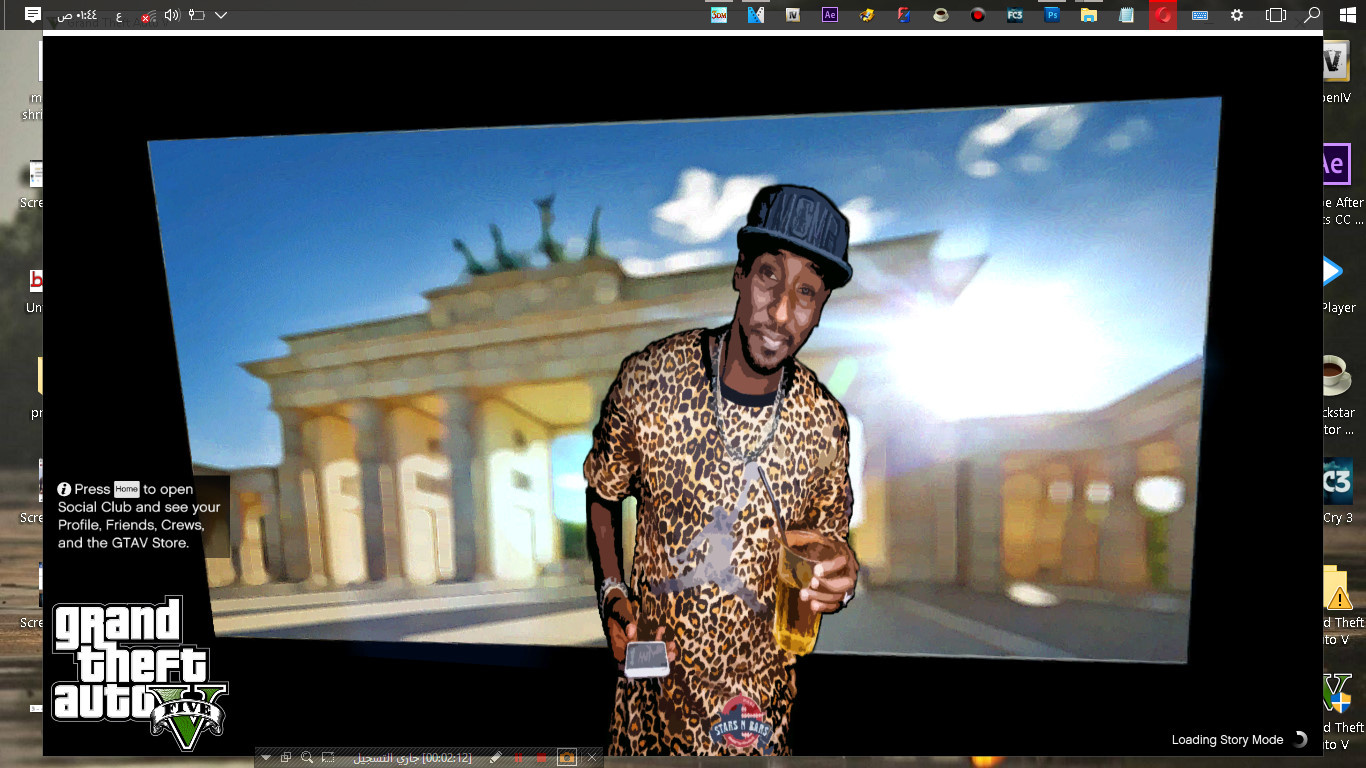Open Windows Start menu
The height and width of the screenshot is (768, 1366).
[1347, 15]
